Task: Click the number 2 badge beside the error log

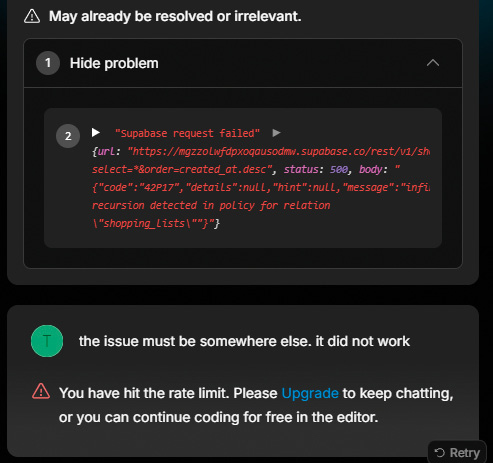Action: 68,136
